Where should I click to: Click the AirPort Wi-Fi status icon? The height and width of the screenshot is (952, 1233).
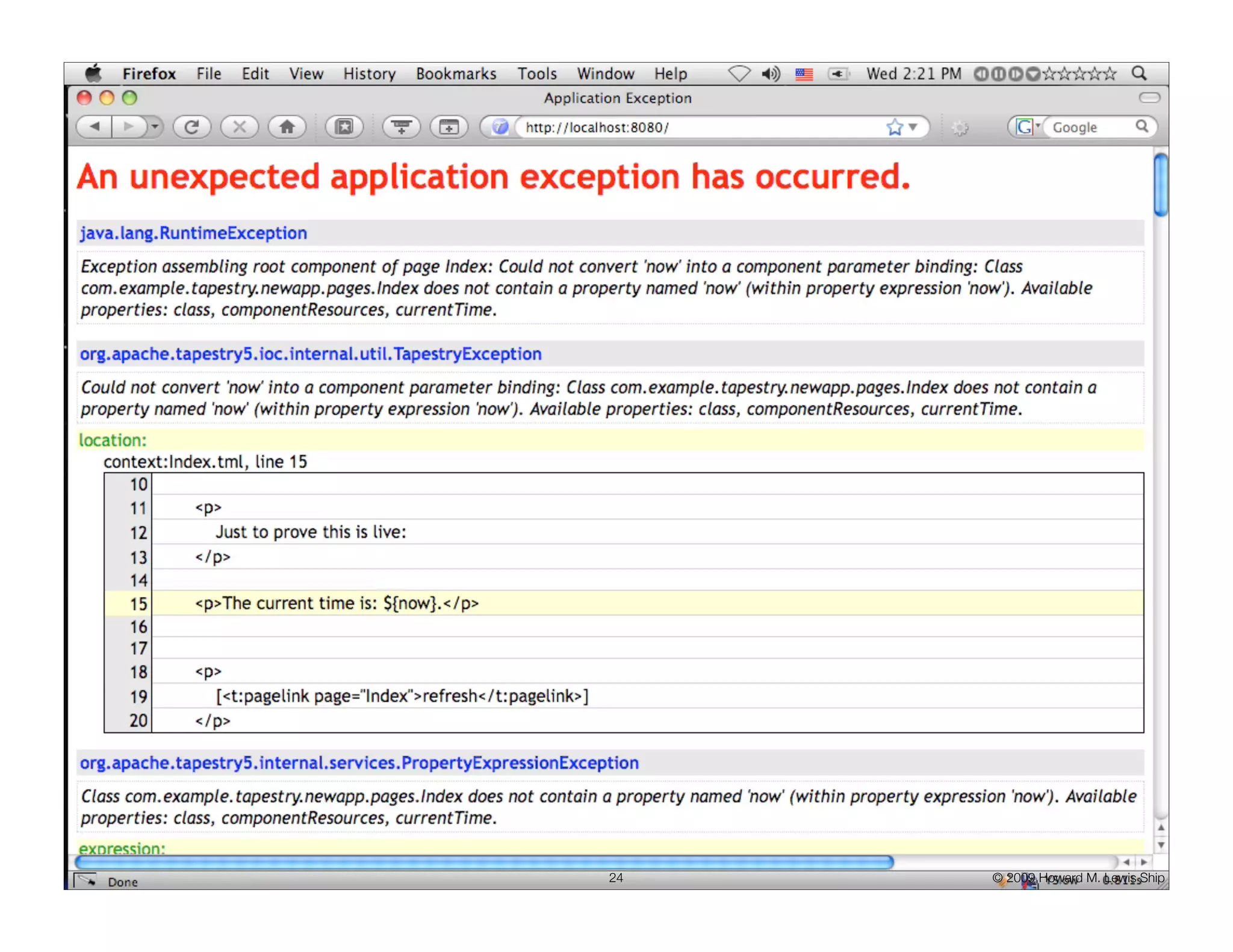pos(739,73)
